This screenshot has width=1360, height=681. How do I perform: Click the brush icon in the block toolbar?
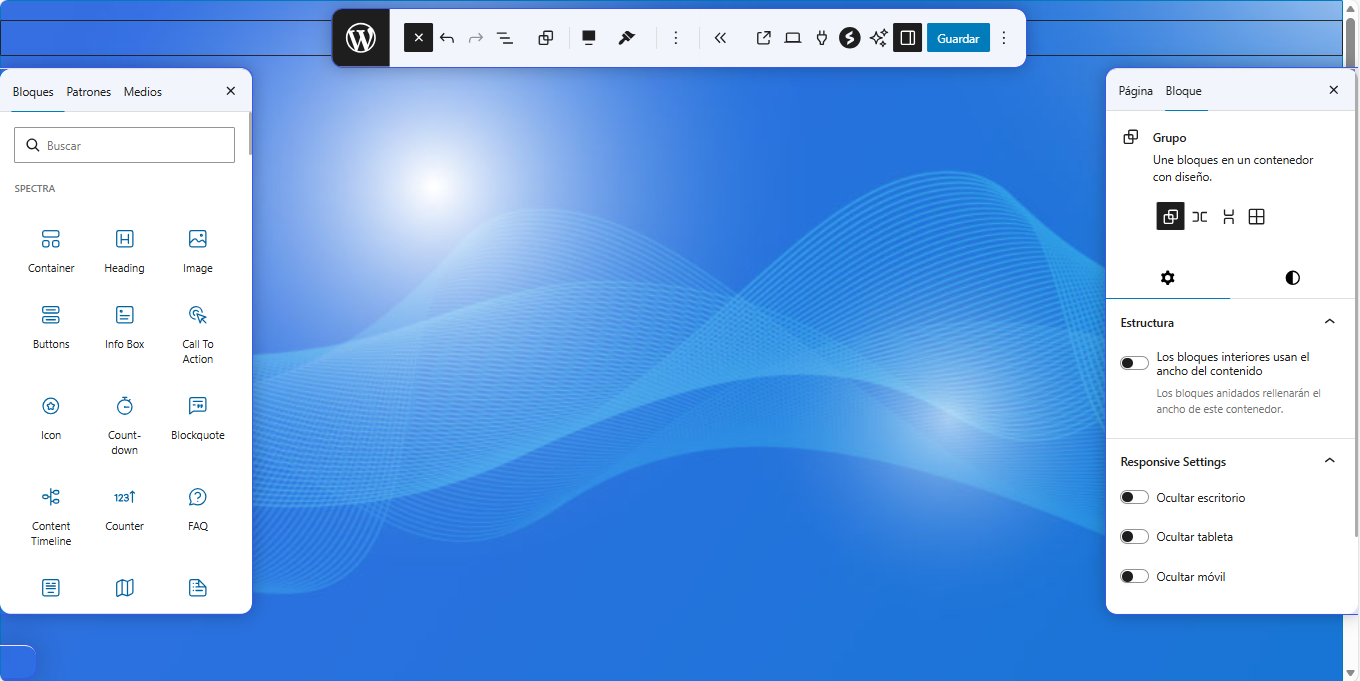coord(627,38)
